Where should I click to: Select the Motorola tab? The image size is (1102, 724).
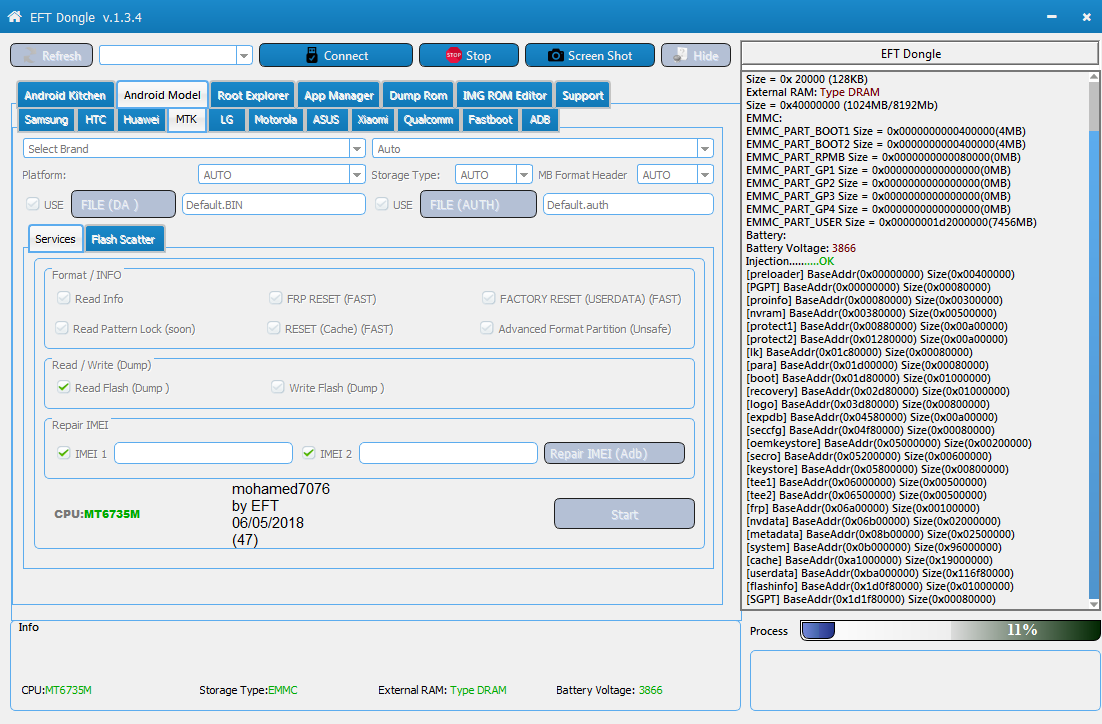pyautogui.click(x=276, y=119)
